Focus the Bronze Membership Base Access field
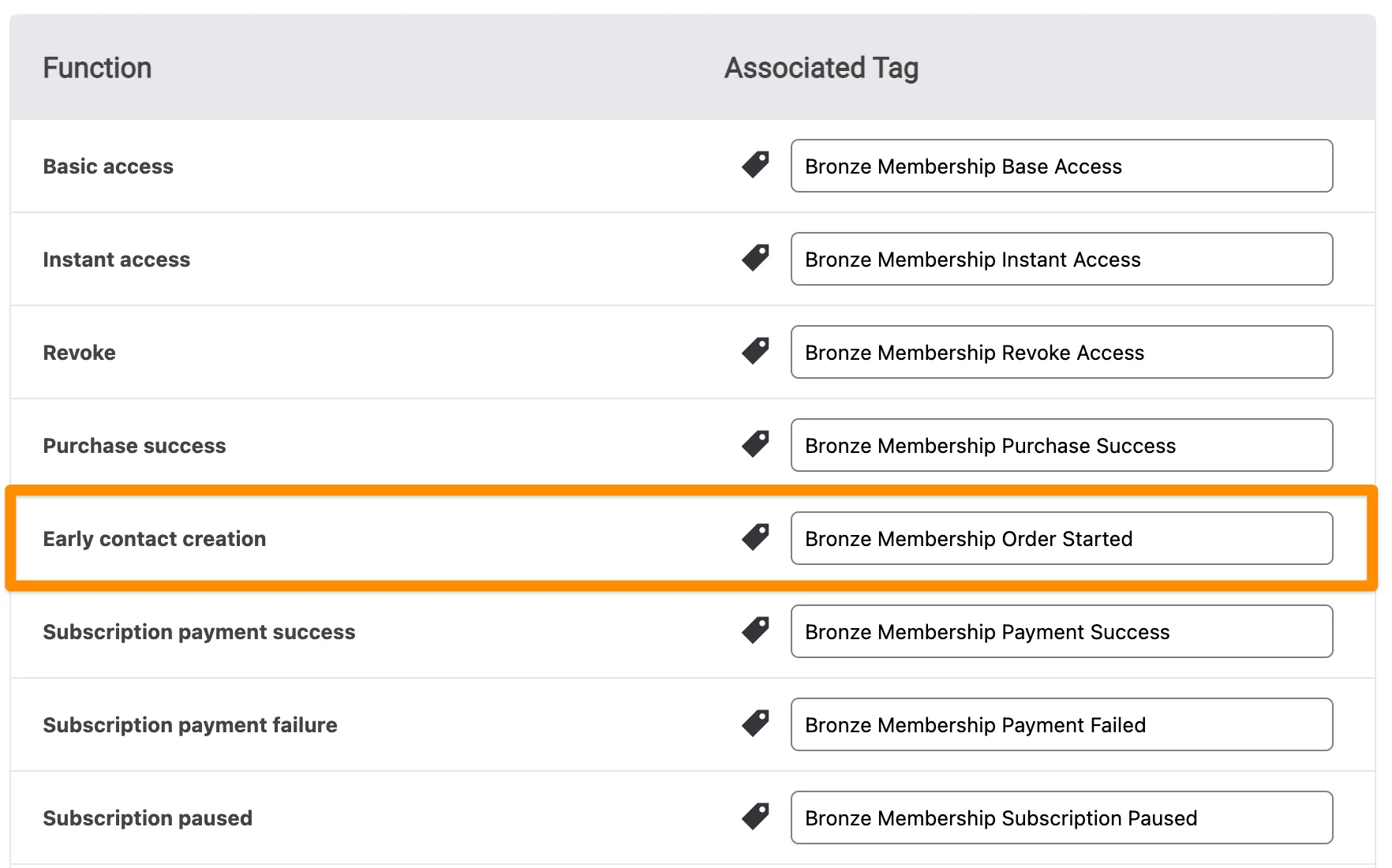Screen dimensions: 1392x868 [1061, 166]
